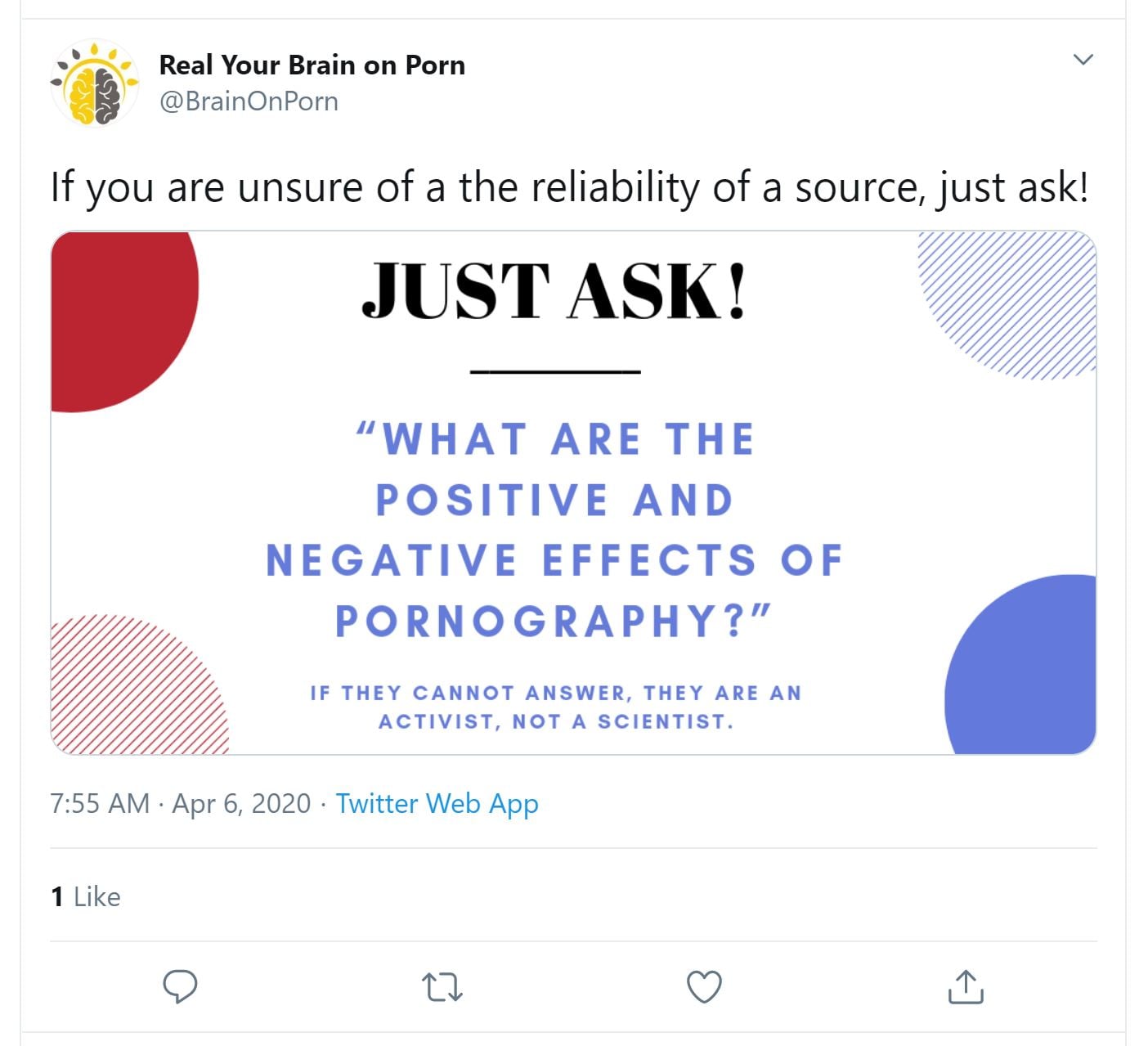Click the tweet text about source reliability
The image size is (1148, 1046).
(x=569, y=187)
